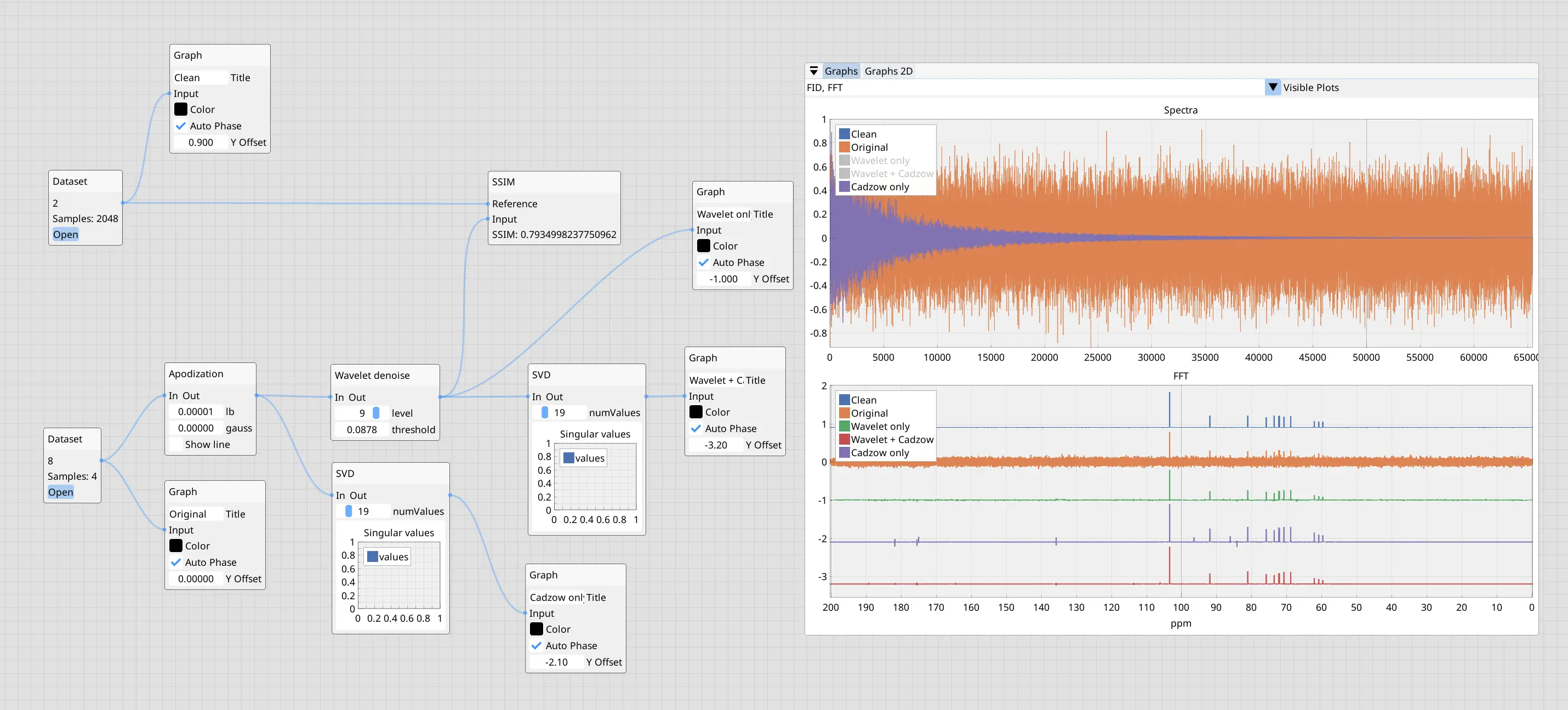
Task: Toggle Auto Phase in Cadzow only graph node
Action: tap(536, 645)
